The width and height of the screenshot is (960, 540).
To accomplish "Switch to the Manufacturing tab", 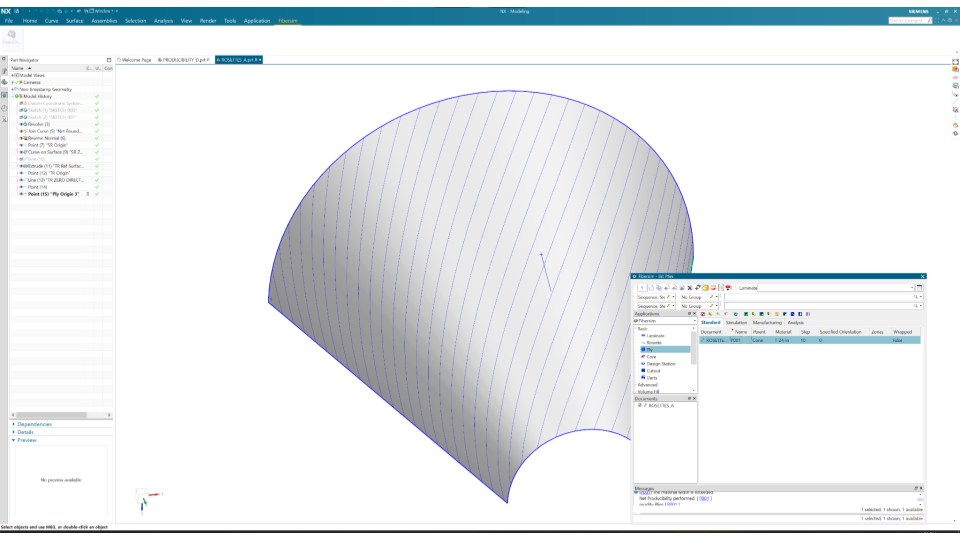I will (x=766, y=322).
